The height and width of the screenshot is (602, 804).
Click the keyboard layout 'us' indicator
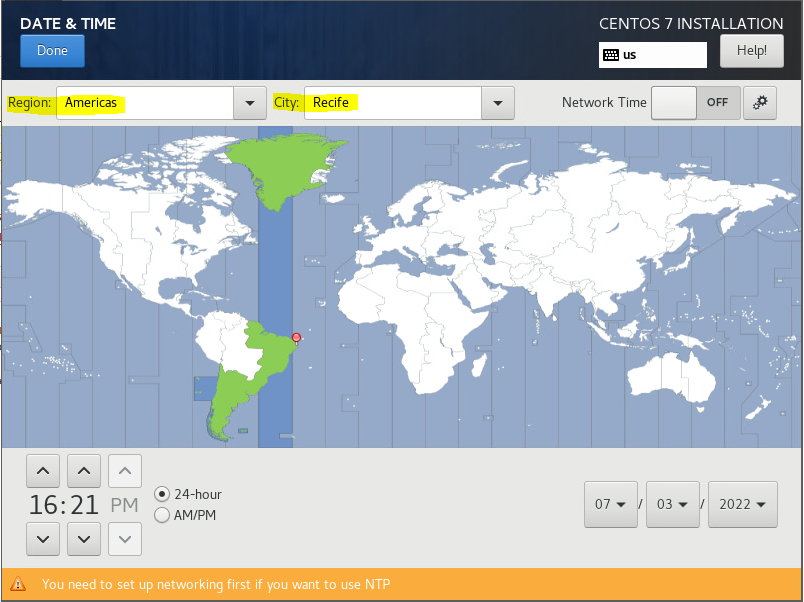click(x=652, y=55)
